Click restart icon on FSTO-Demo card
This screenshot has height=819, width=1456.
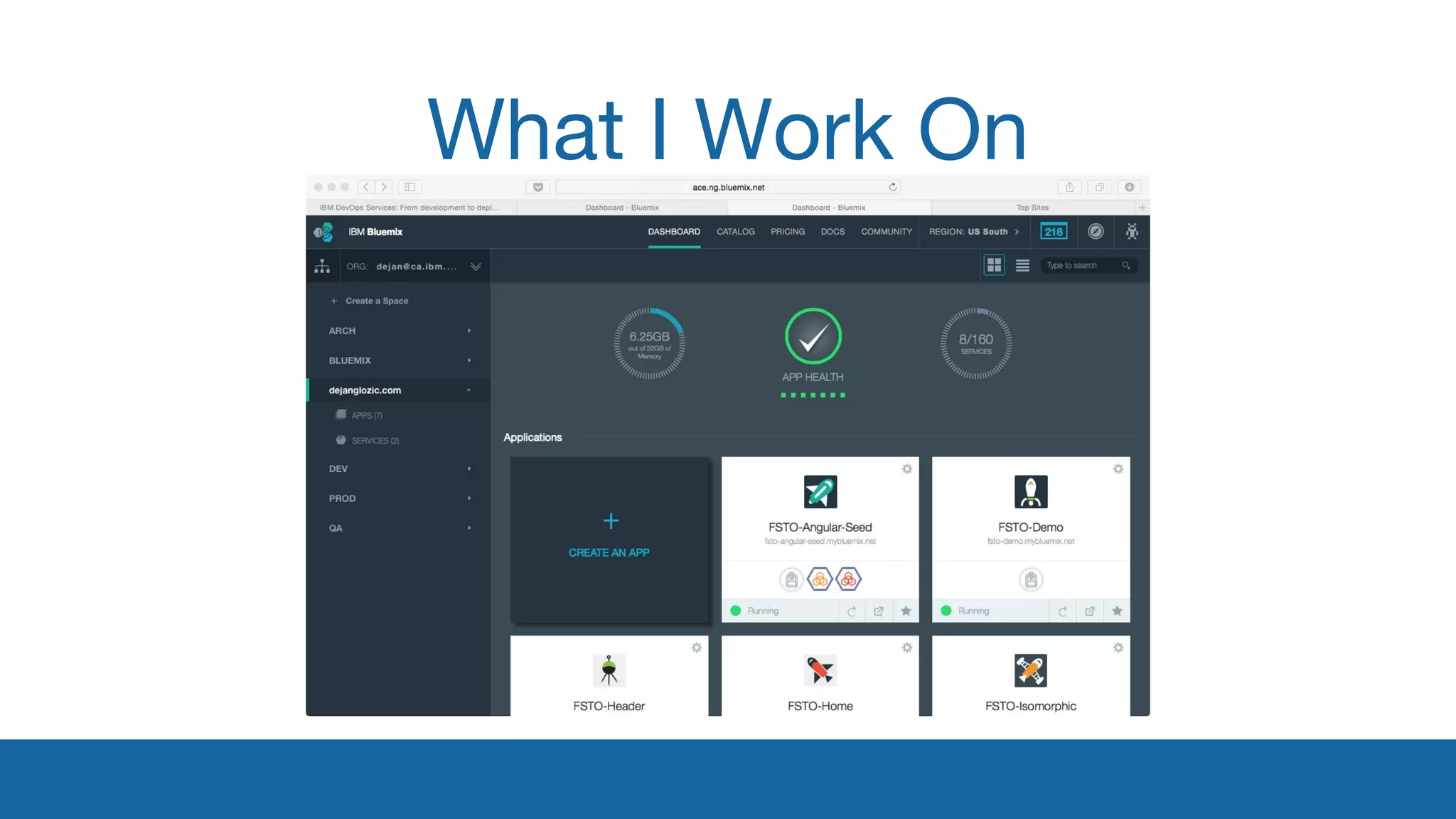tap(1062, 611)
